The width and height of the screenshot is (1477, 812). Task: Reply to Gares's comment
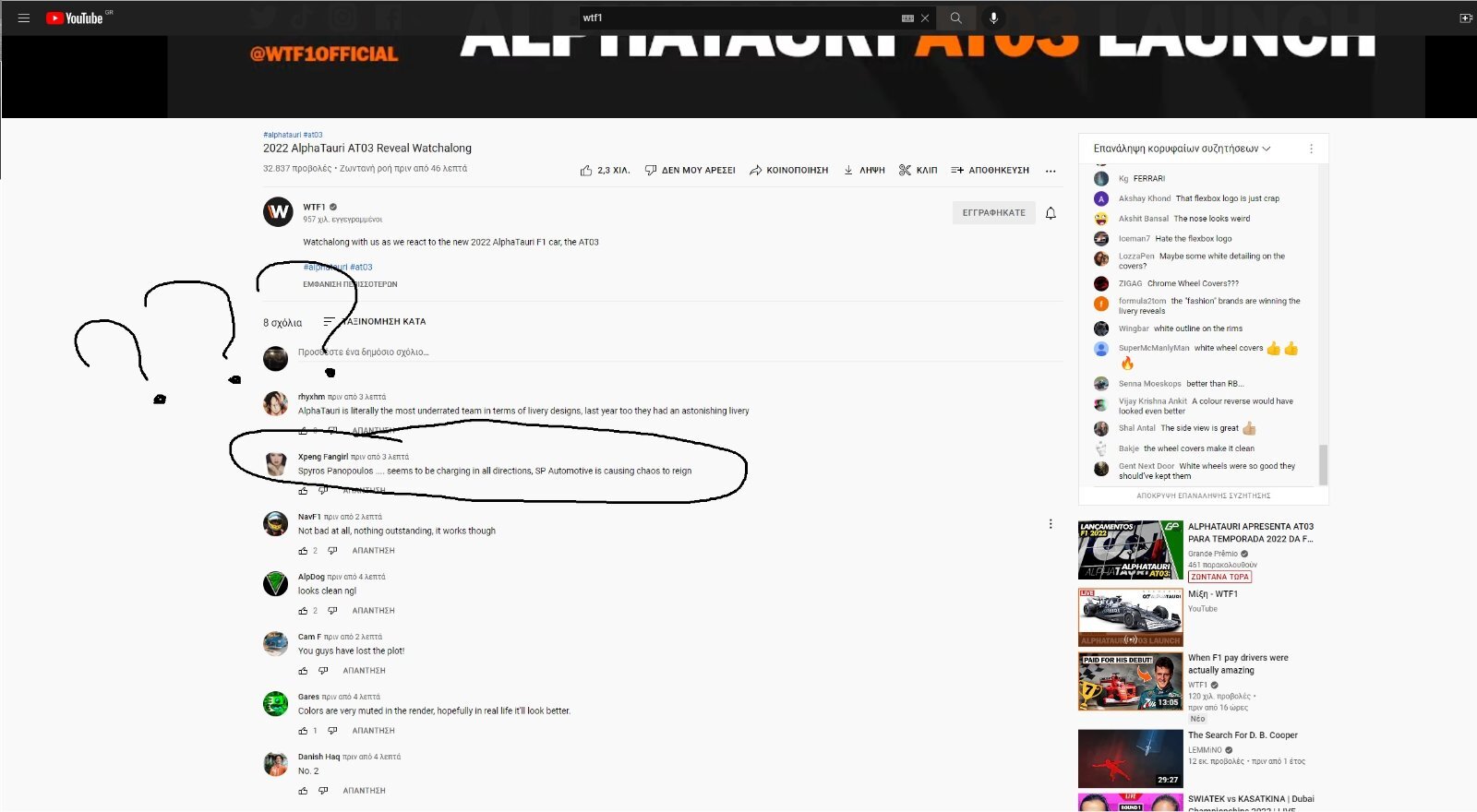point(373,731)
